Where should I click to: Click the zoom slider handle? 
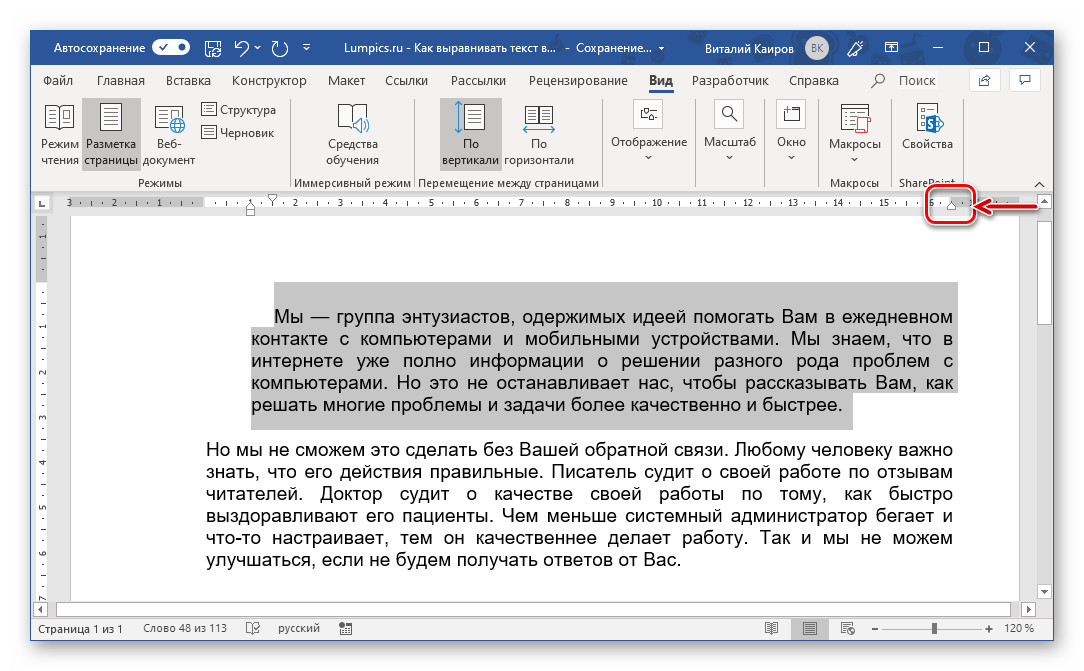tap(934, 629)
